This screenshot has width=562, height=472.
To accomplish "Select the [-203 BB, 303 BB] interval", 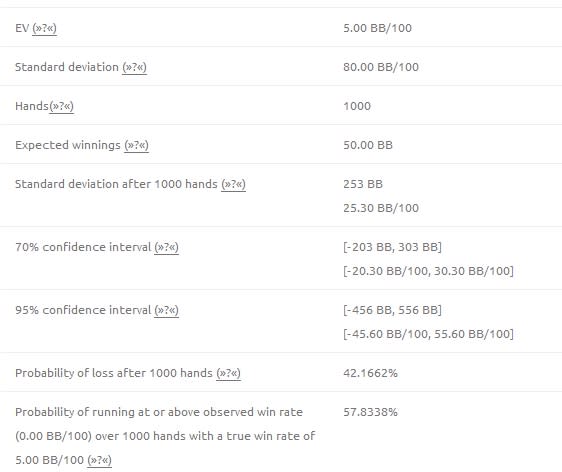I will tap(392, 247).
